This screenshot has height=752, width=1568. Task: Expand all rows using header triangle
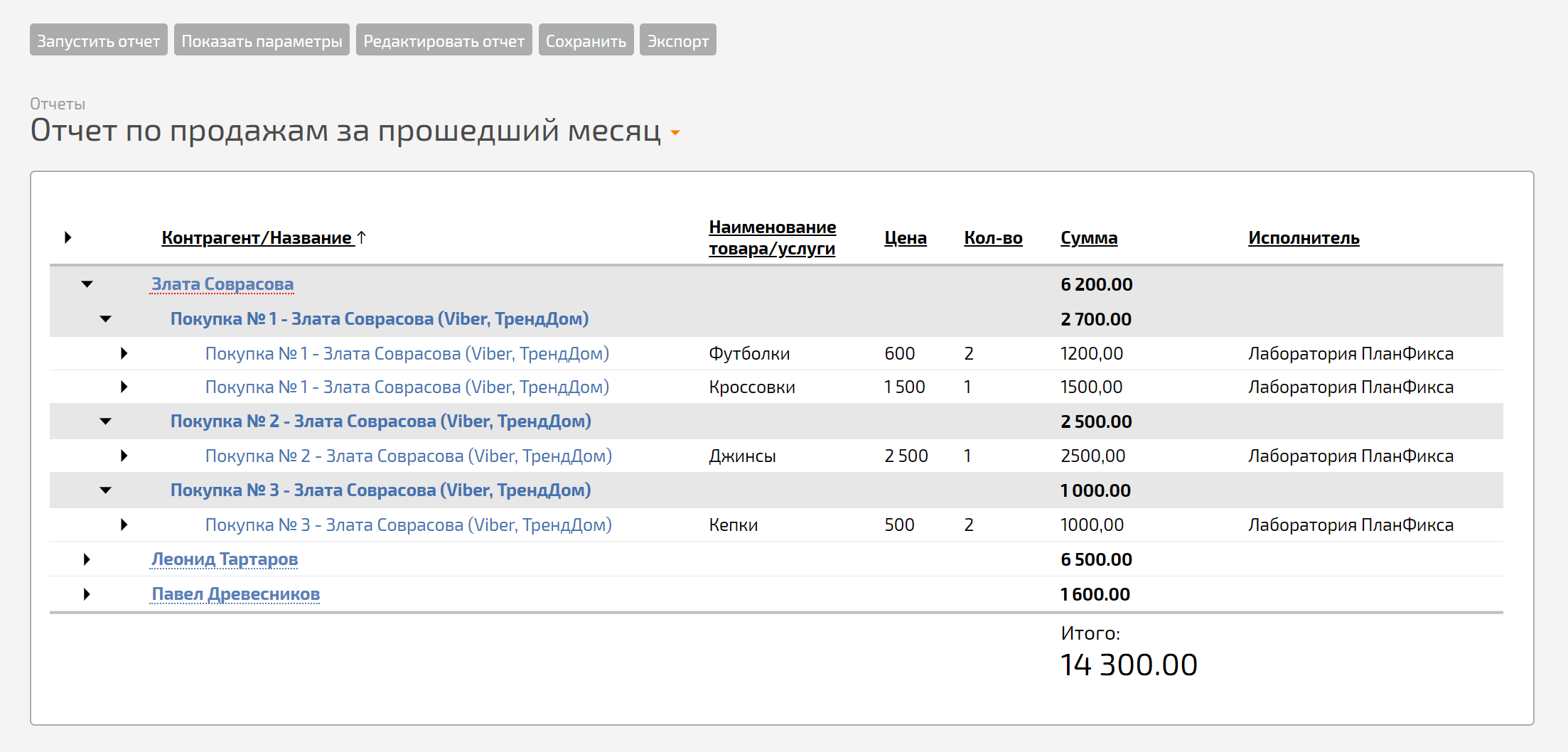(x=68, y=237)
